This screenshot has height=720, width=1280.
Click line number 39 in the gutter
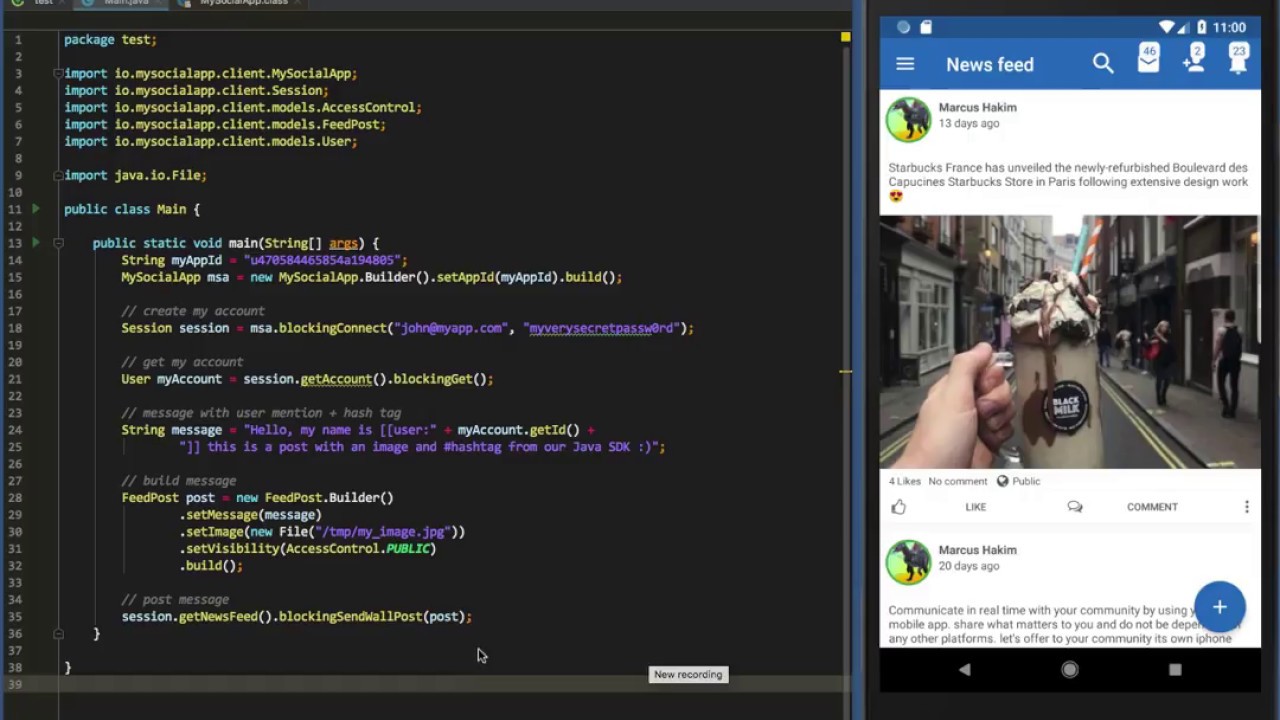[15, 684]
